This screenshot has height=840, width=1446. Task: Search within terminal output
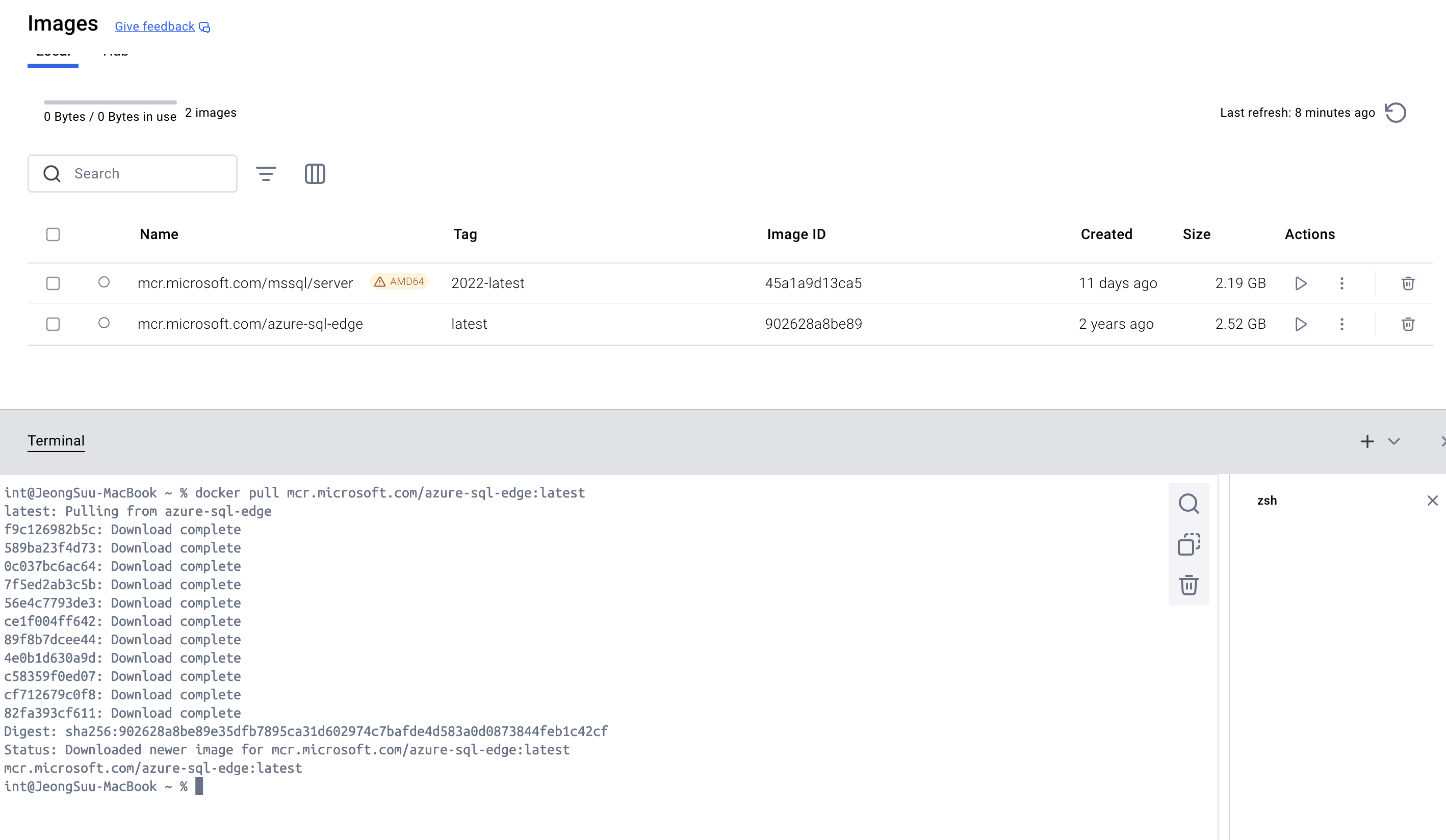pos(1189,504)
